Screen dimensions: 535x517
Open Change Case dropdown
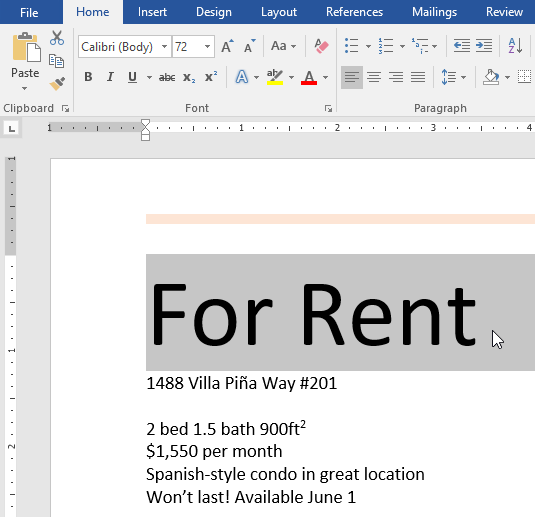click(283, 46)
